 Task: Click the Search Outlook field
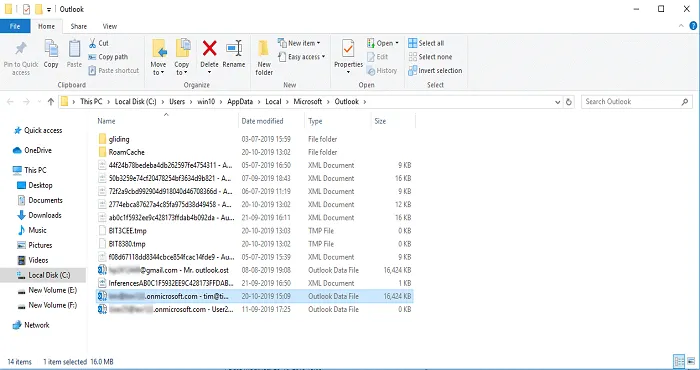point(637,102)
